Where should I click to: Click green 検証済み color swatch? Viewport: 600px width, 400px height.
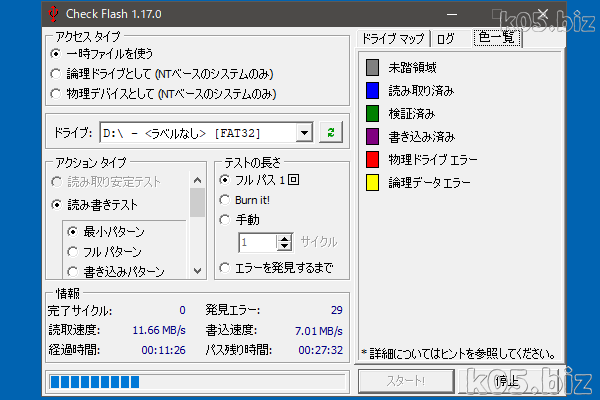pyautogui.click(x=372, y=114)
